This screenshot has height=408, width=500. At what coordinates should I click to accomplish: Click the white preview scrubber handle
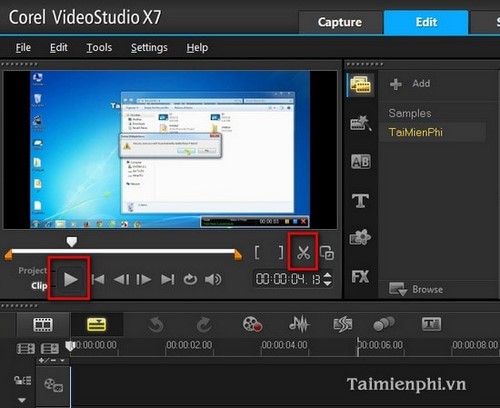(72, 241)
